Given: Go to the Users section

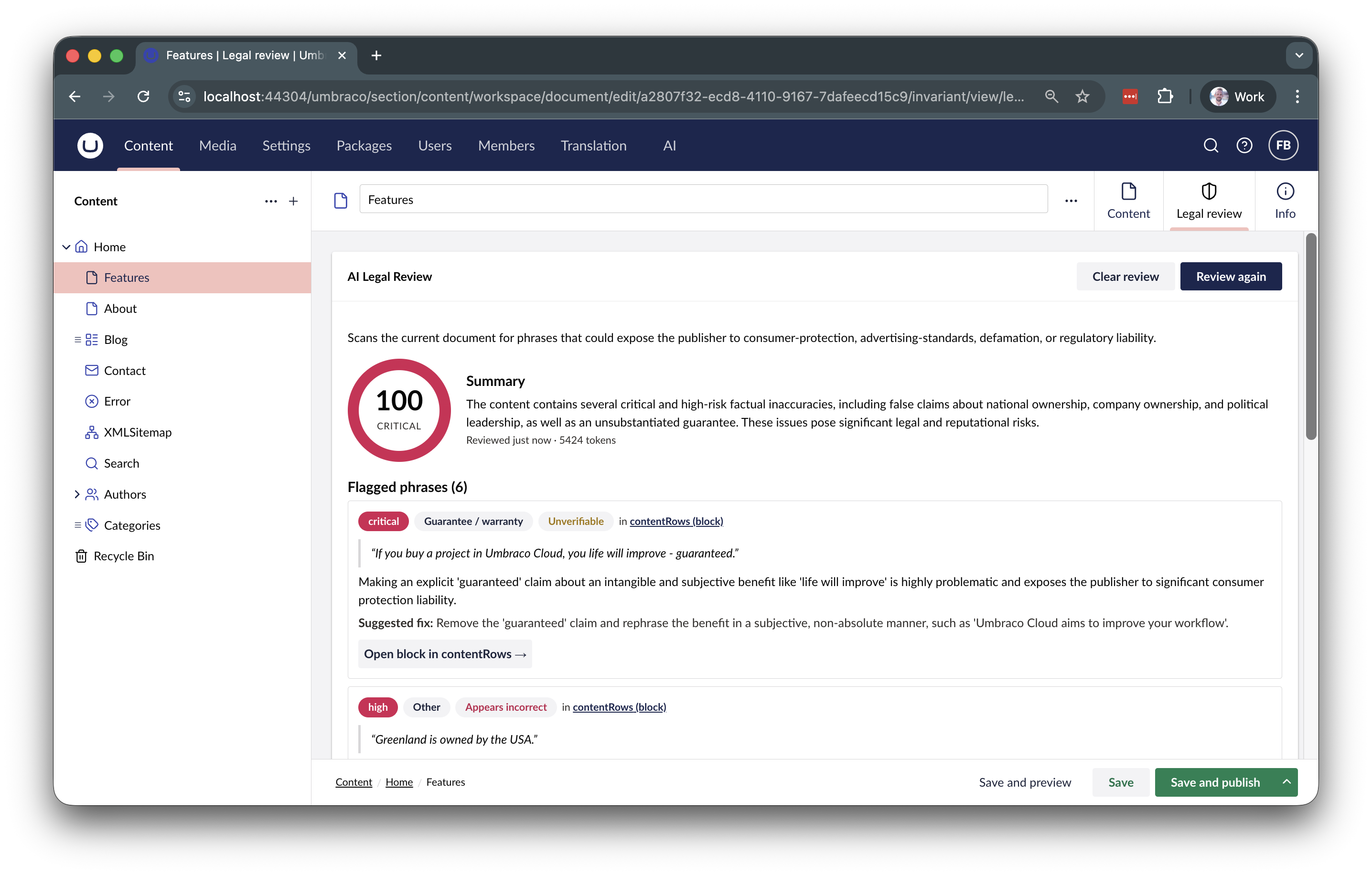Looking at the screenshot, I should pyautogui.click(x=435, y=145).
